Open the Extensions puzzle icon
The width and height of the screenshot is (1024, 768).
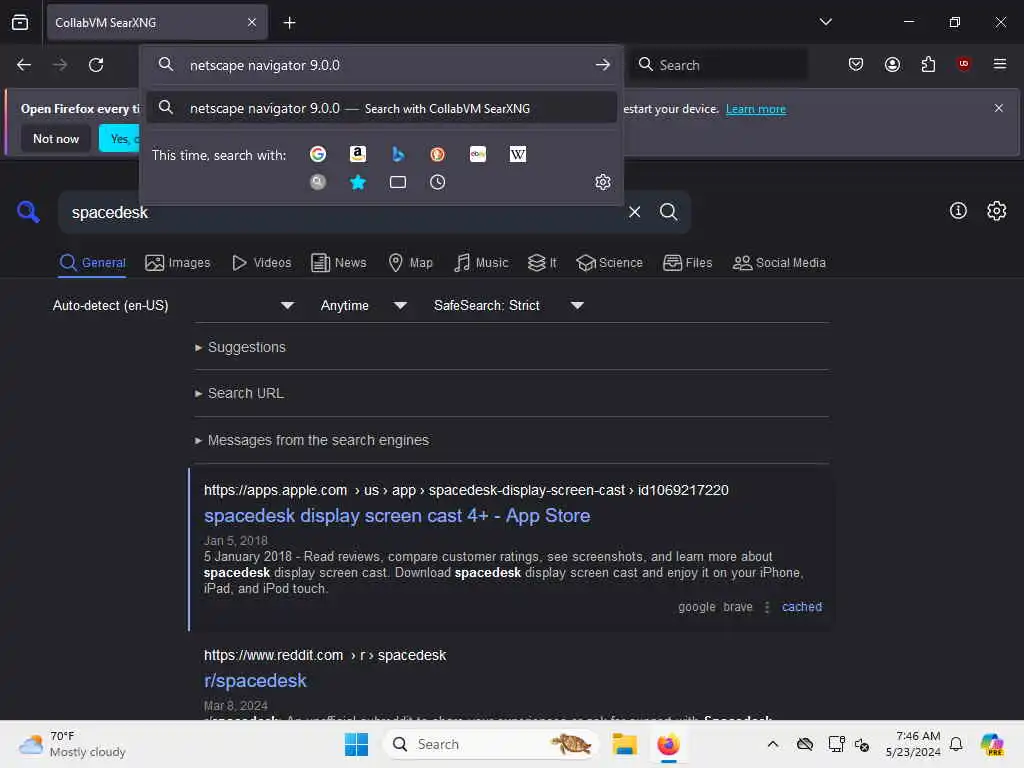(928, 64)
